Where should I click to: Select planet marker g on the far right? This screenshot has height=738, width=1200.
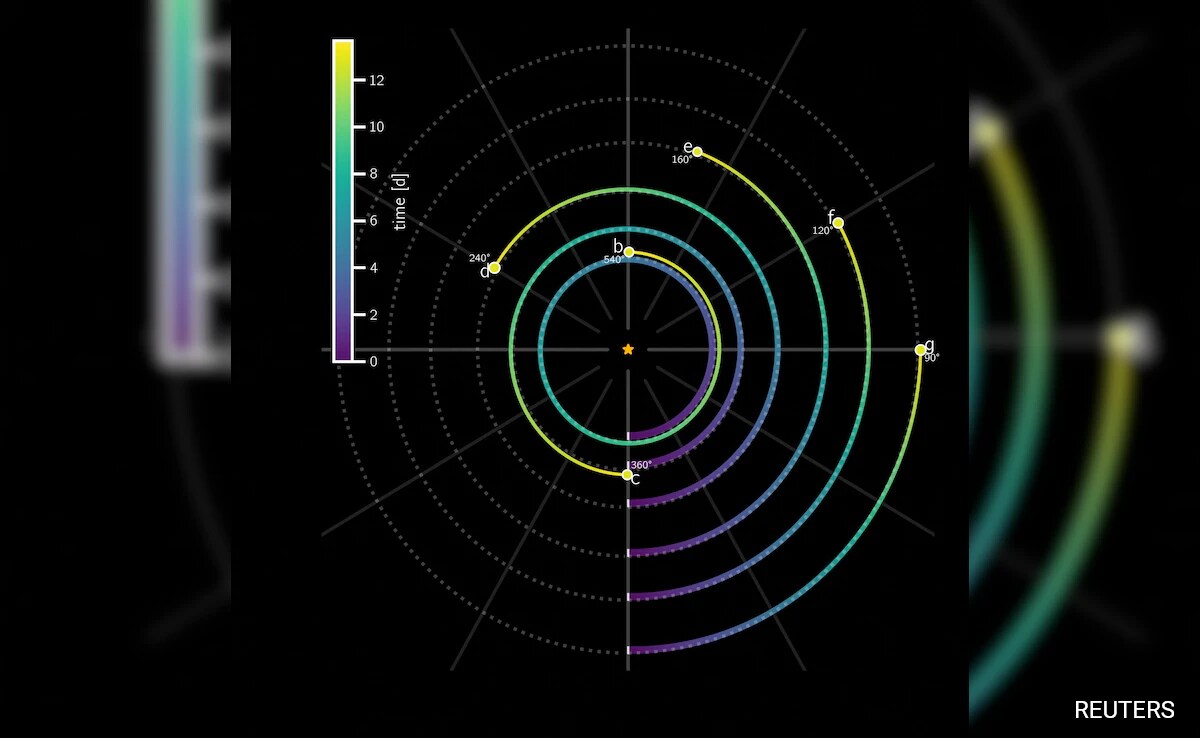tap(921, 350)
